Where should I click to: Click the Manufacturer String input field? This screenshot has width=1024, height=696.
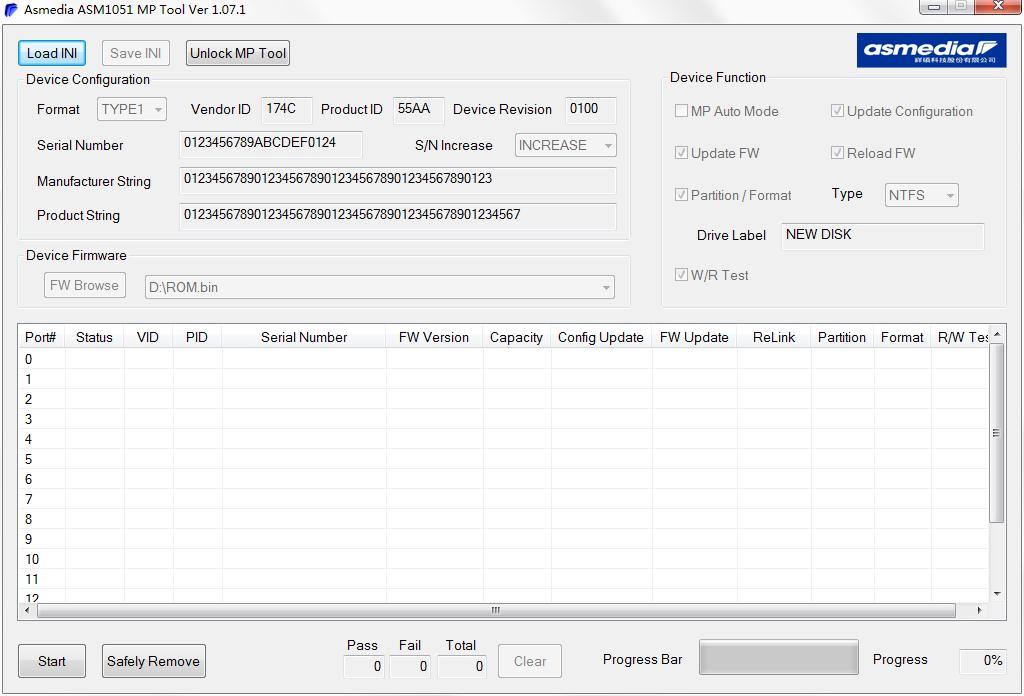(x=397, y=180)
